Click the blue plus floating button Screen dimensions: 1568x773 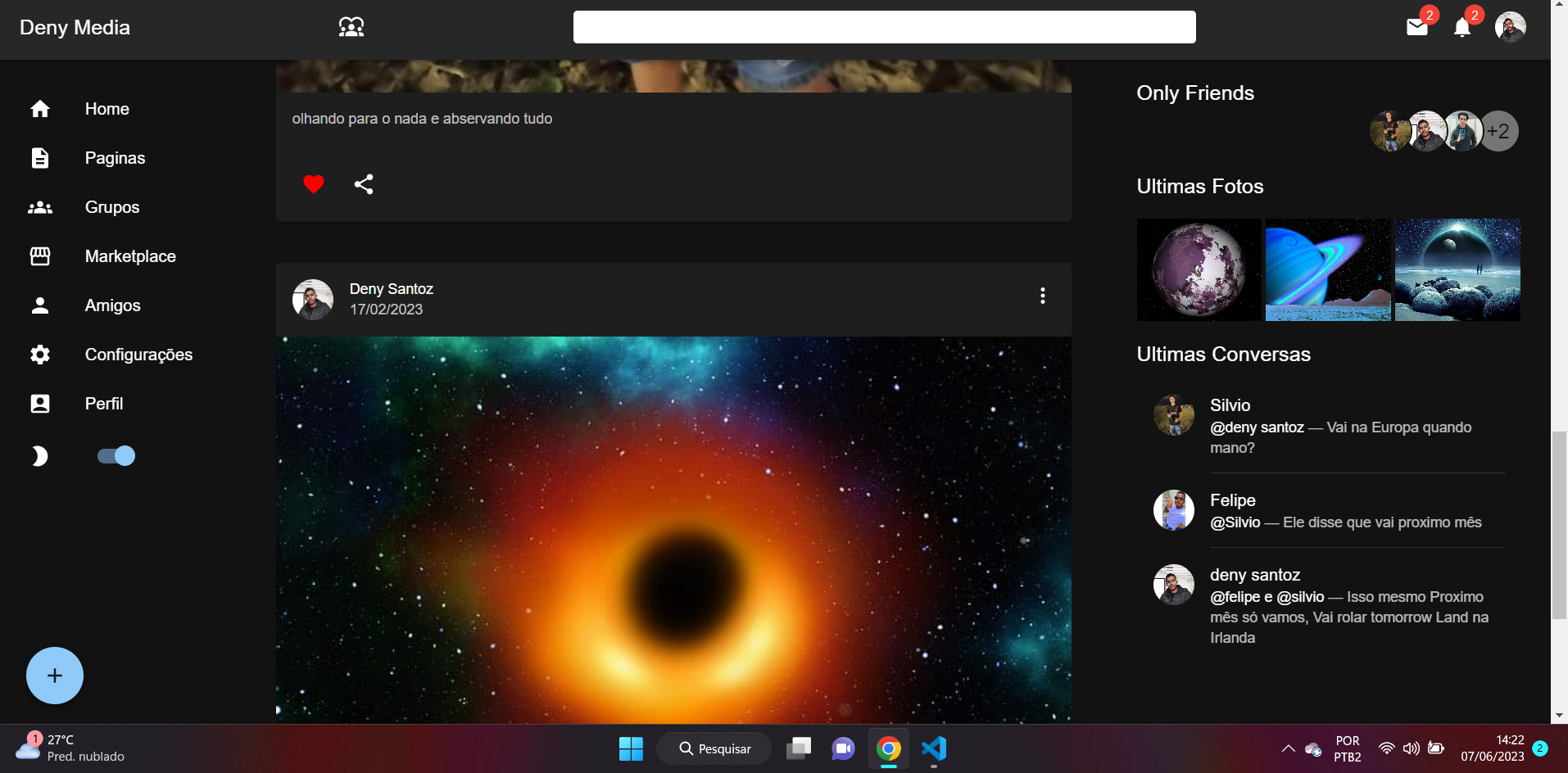coord(55,676)
